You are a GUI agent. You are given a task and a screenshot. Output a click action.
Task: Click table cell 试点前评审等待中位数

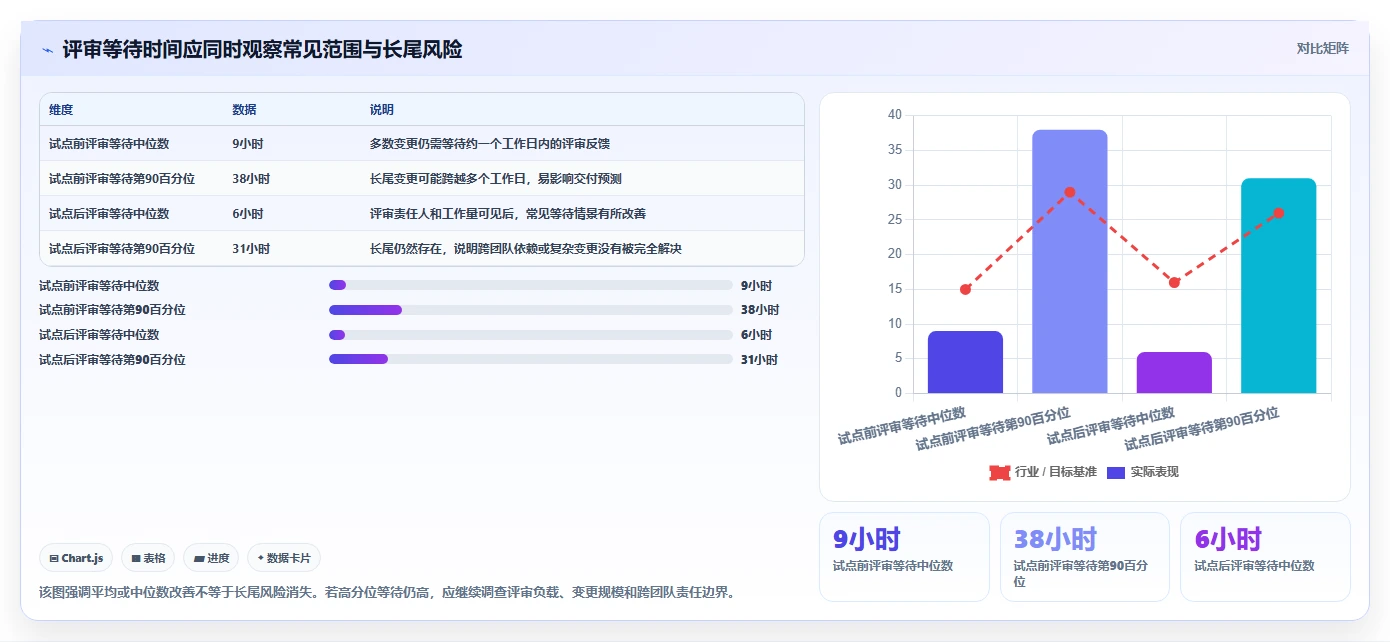pyautogui.click(x=109, y=144)
